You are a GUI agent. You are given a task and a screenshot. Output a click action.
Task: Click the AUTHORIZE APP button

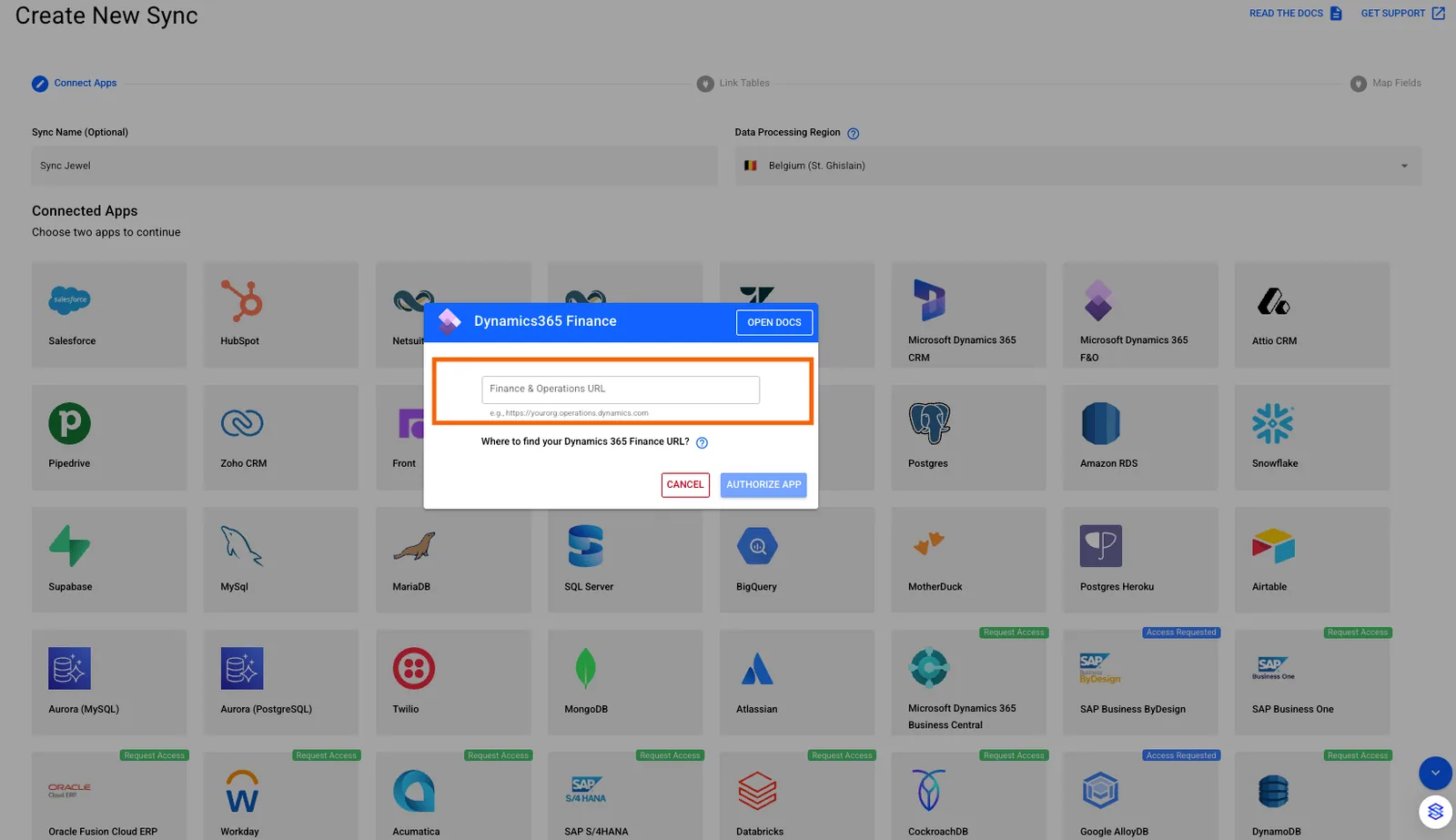tap(763, 485)
